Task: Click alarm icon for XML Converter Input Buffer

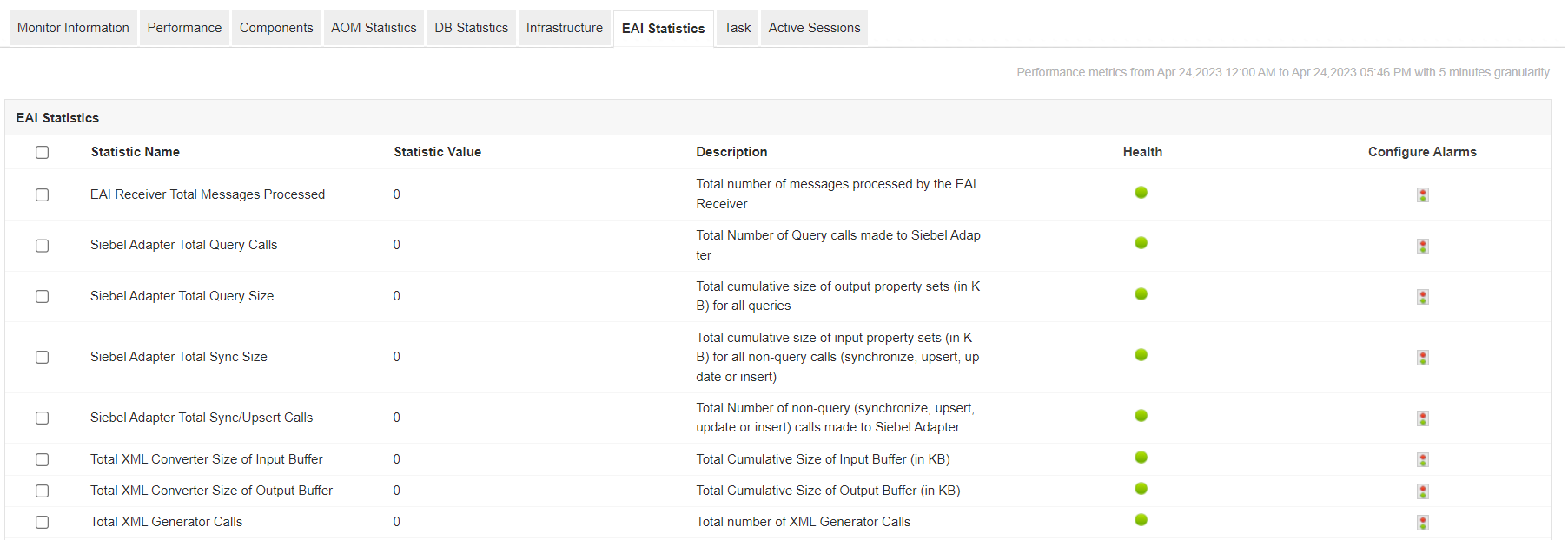Action: point(1422,459)
